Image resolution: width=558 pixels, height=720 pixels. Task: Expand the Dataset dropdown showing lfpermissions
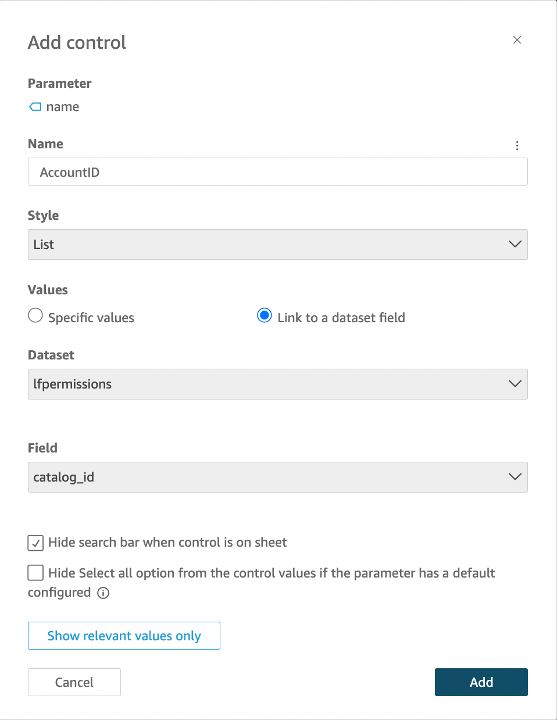click(277, 384)
